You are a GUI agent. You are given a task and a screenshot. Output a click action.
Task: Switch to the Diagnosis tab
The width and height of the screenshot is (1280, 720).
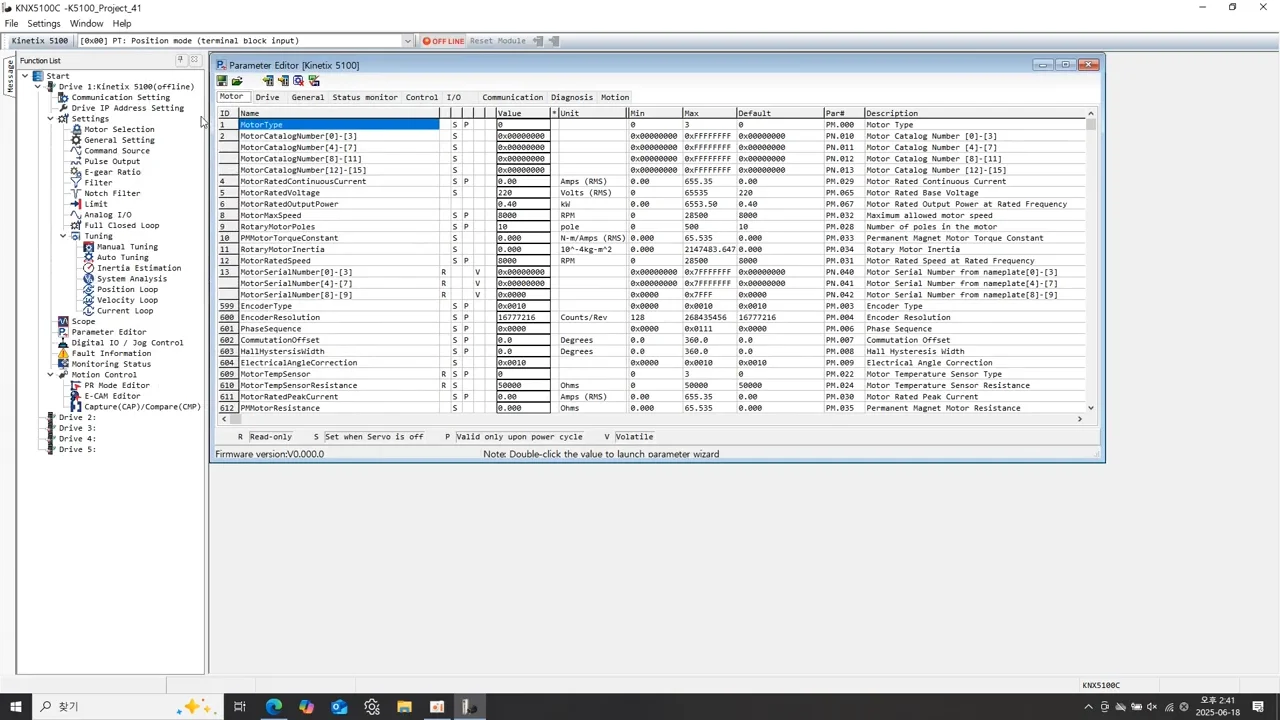click(x=571, y=97)
